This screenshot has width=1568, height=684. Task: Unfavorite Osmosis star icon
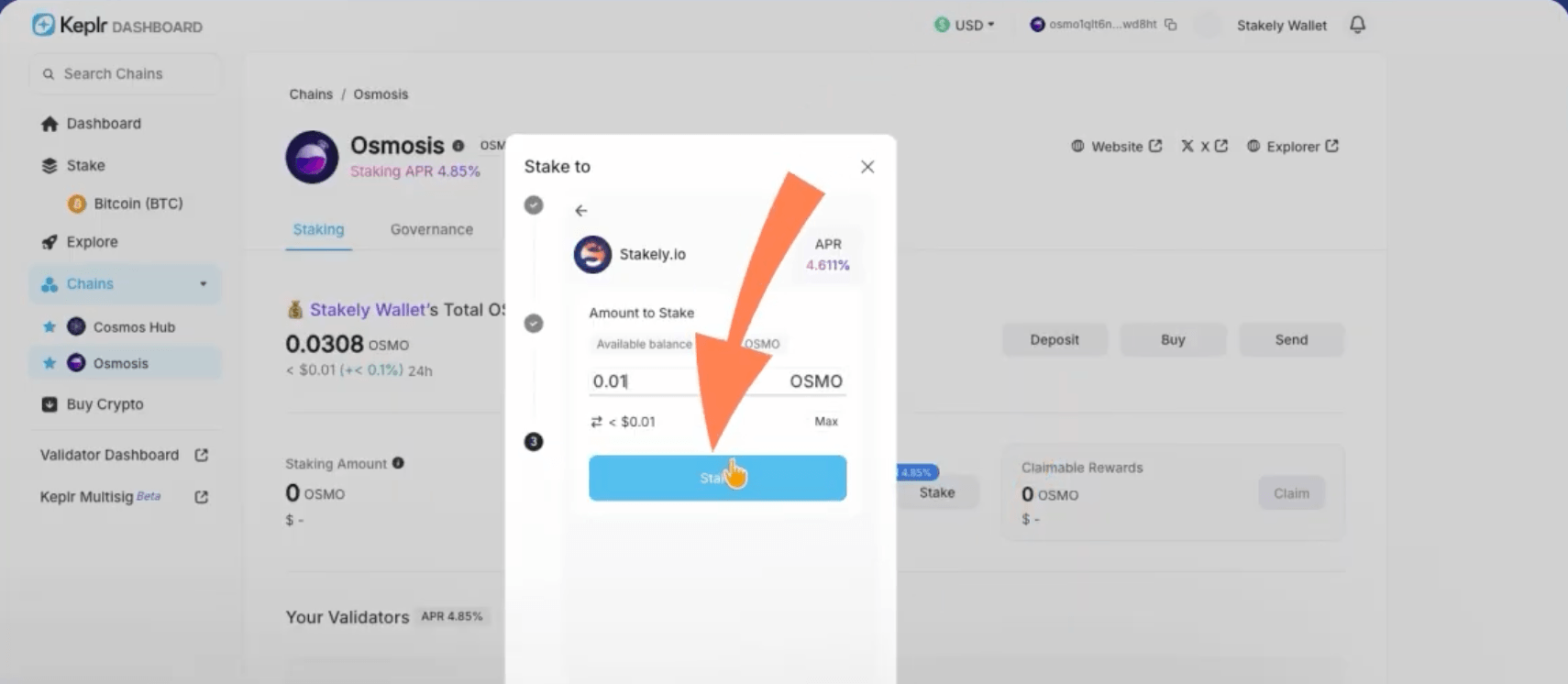pyautogui.click(x=50, y=363)
